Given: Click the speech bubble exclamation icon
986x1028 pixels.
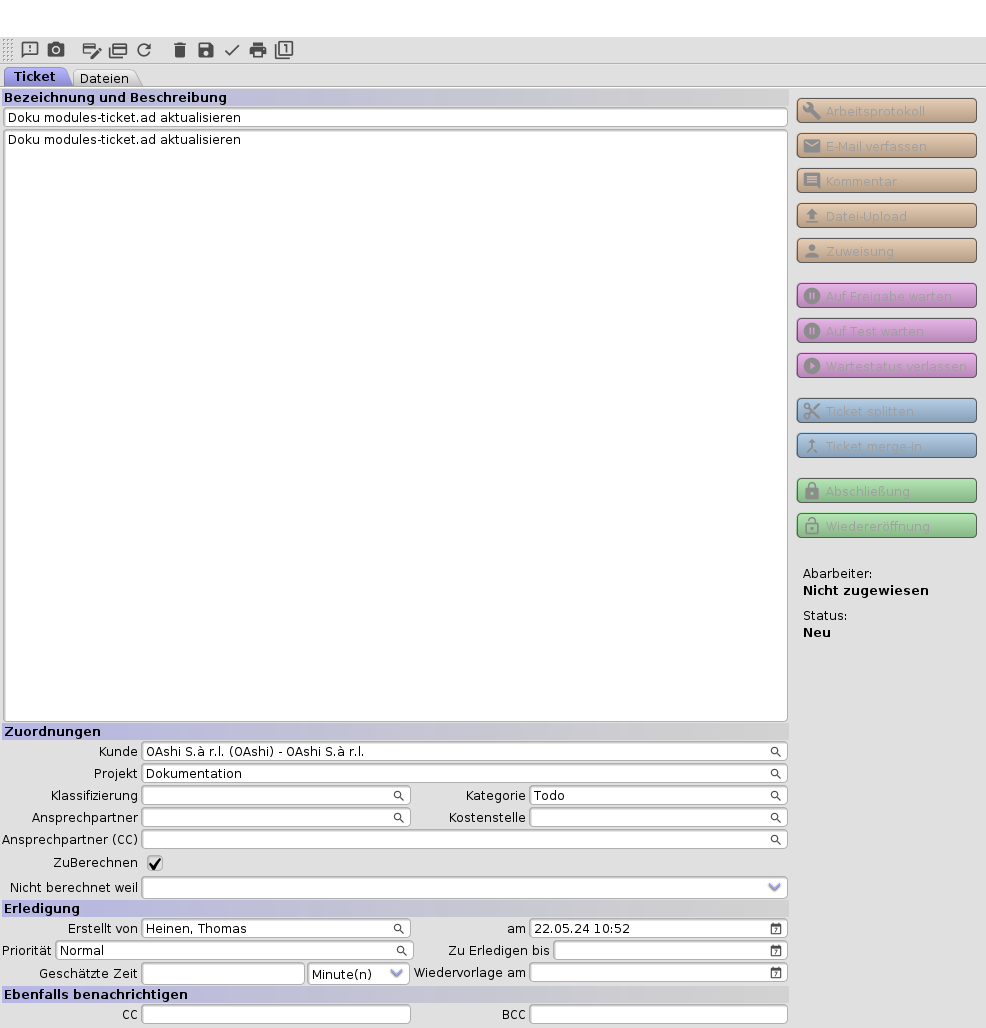Looking at the screenshot, I should coord(30,50).
